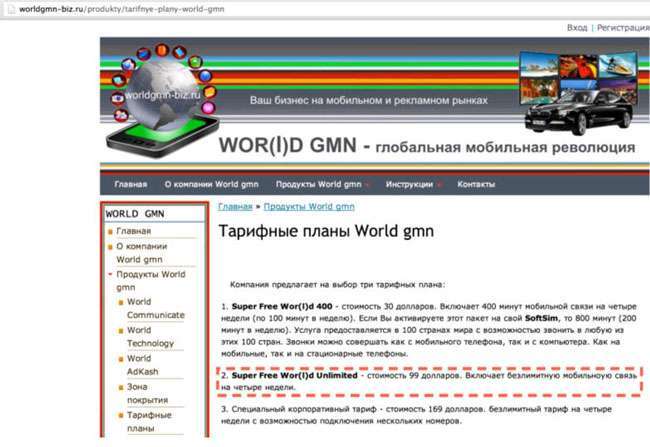Expand the Инструкции menu arrow
This screenshot has height=447, width=650.
pyautogui.click(x=439, y=185)
